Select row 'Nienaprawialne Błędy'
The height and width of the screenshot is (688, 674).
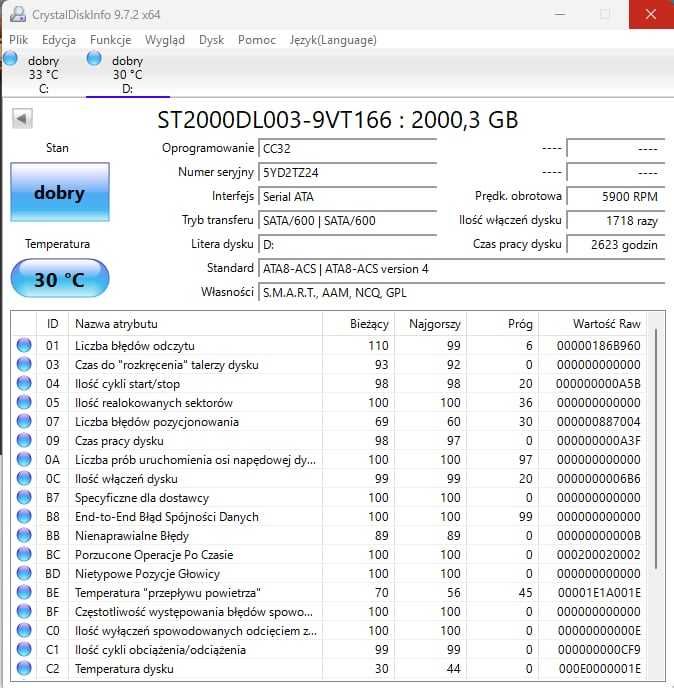point(329,536)
